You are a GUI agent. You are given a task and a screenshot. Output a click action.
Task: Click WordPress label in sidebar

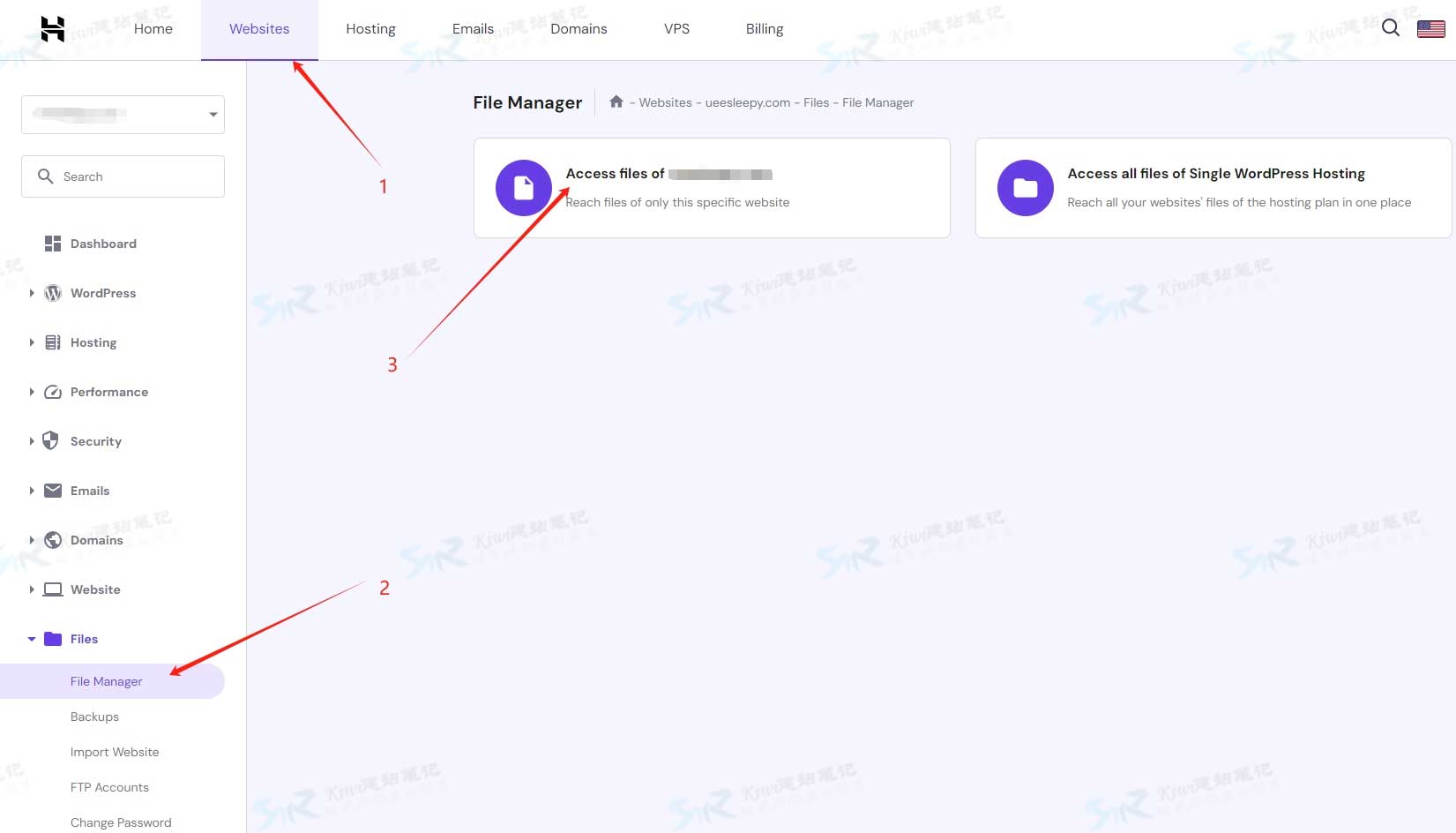(x=103, y=293)
